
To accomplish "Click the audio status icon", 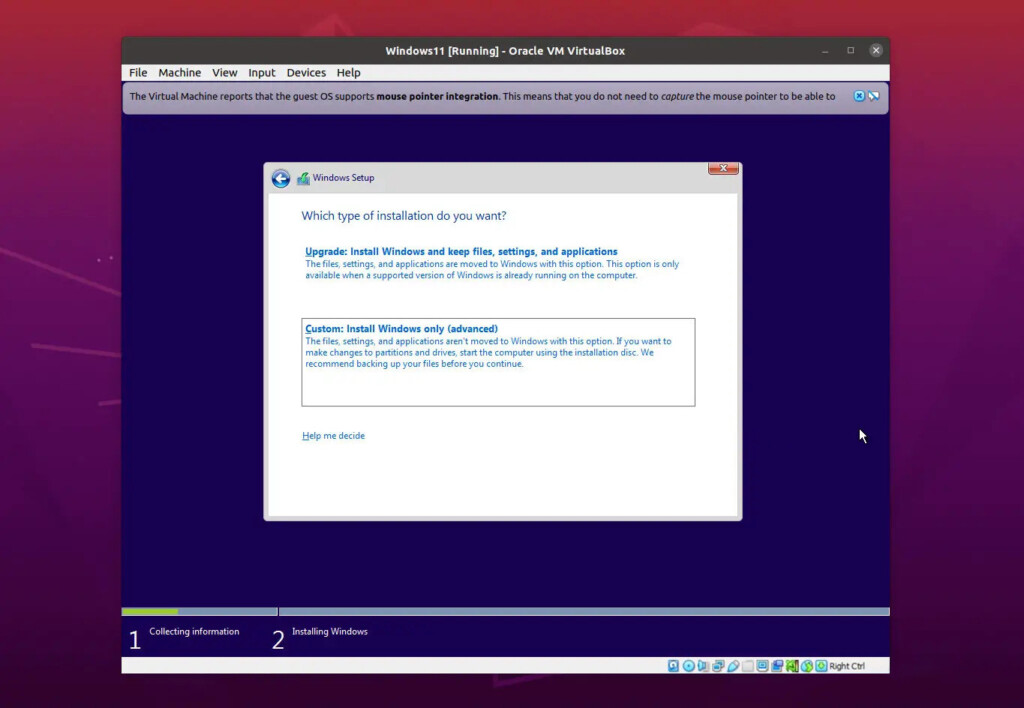I will [704, 666].
